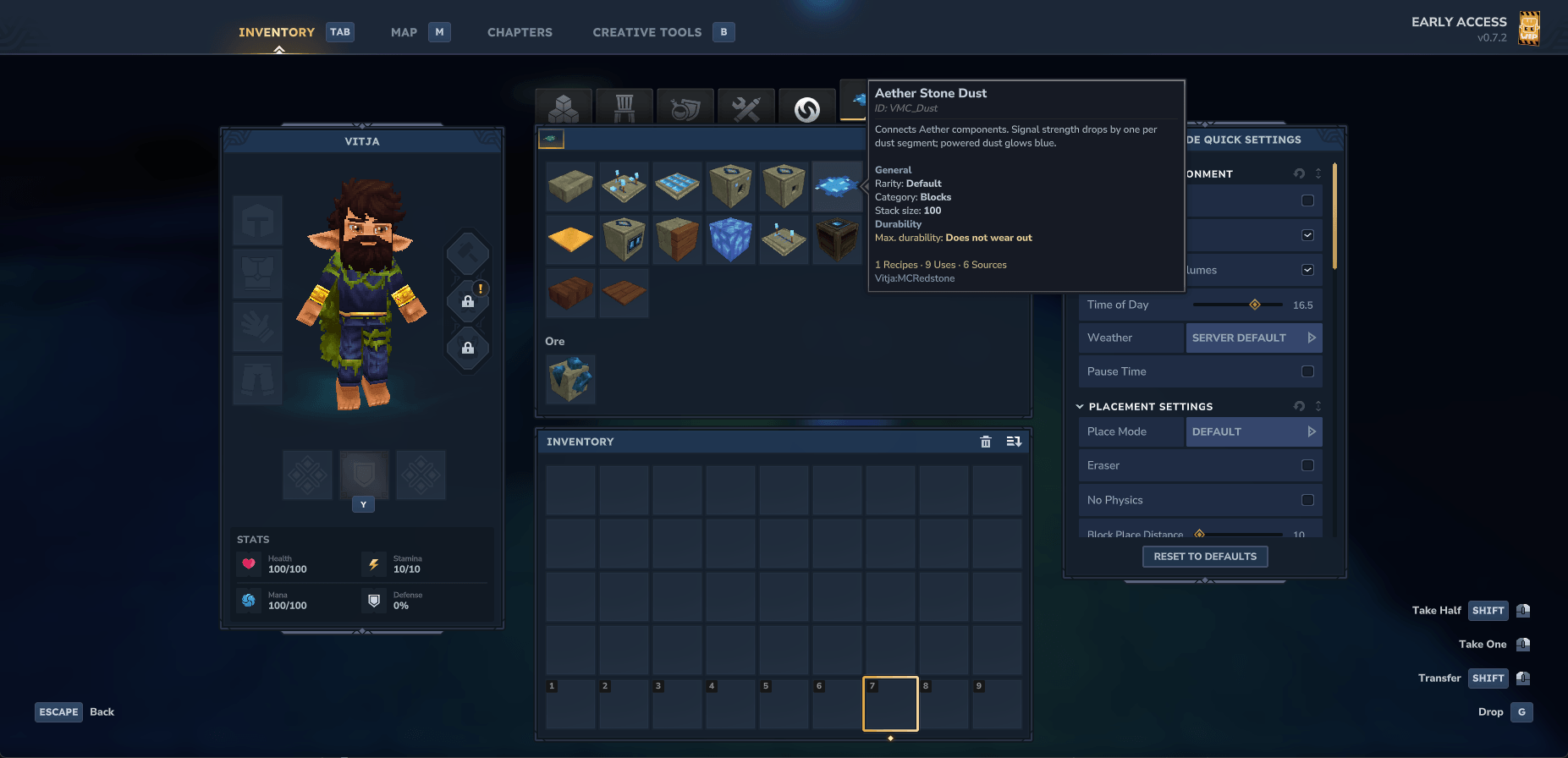This screenshot has height=758, width=1568.
Task: Select the helmet equipment slot
Action: coord(257,221)
